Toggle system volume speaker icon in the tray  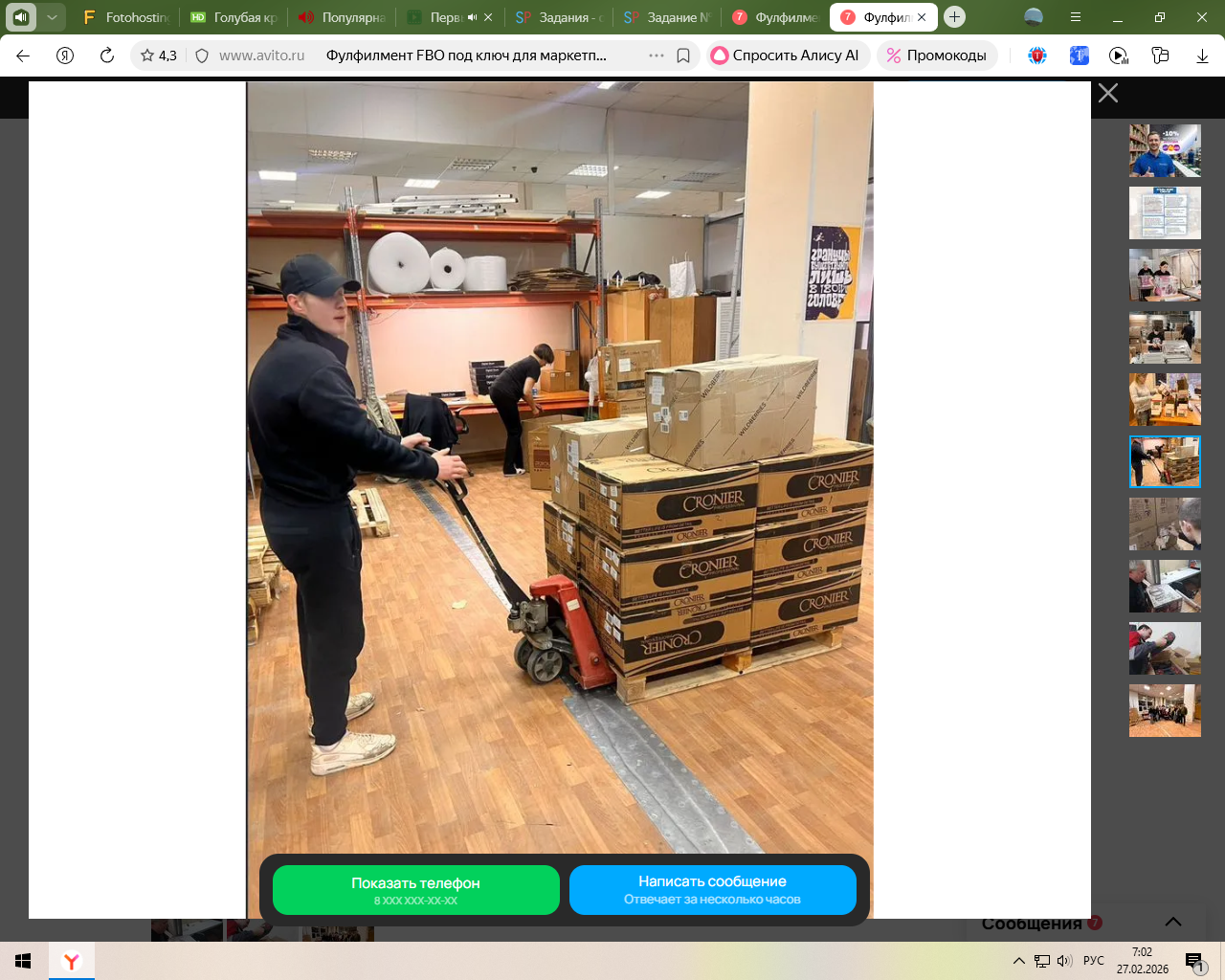click(1064, 961)
